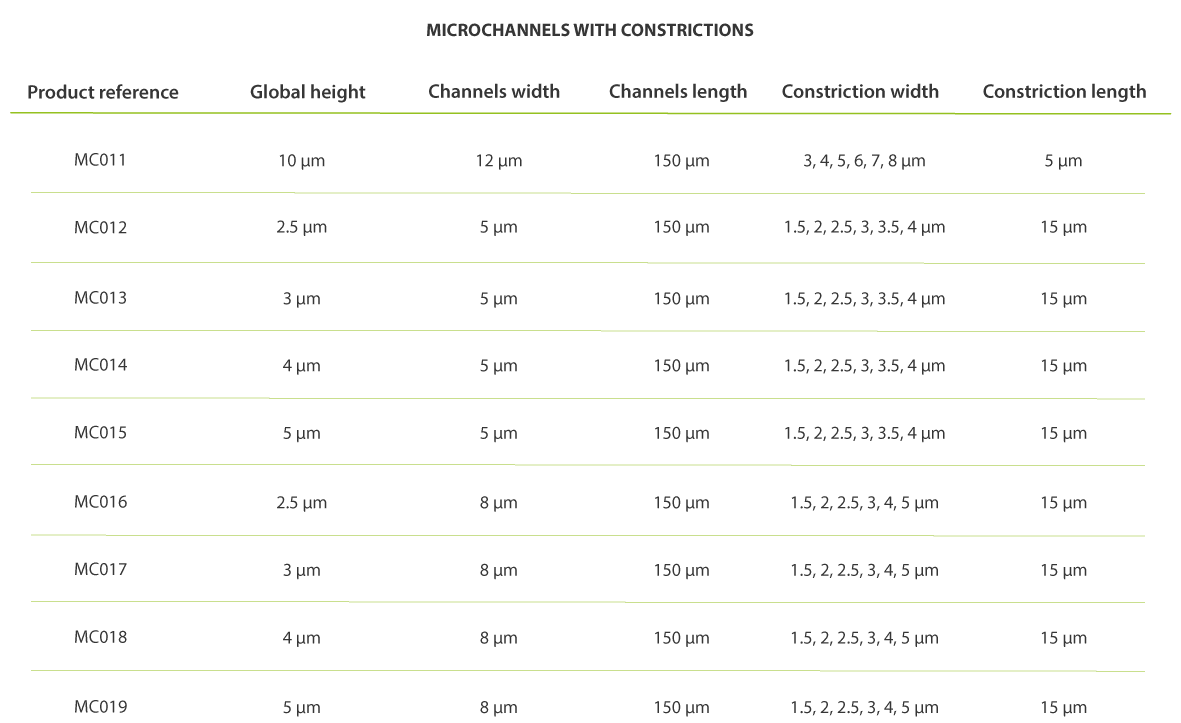The image size is (1181, 723).
Task: Select the Constriction length column header
Action: click(1064, 92)
